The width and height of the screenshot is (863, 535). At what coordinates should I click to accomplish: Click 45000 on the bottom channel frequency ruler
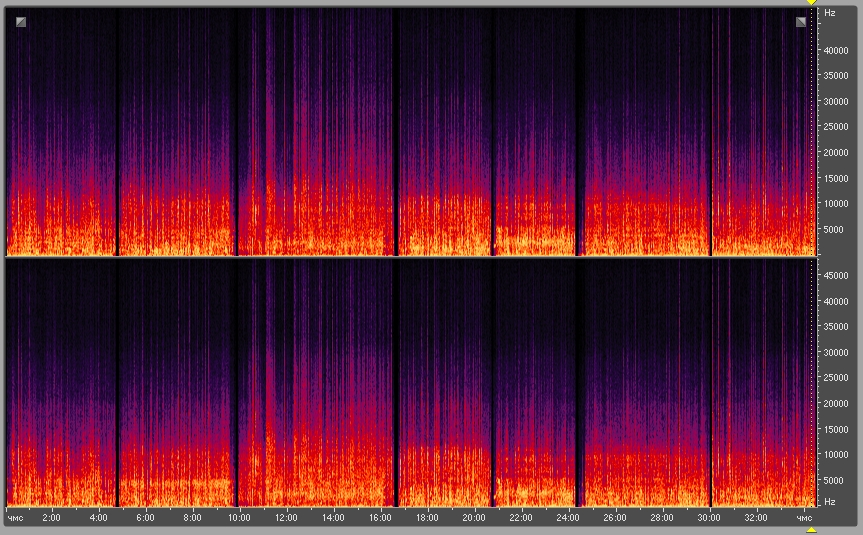(x=836, y=275)
